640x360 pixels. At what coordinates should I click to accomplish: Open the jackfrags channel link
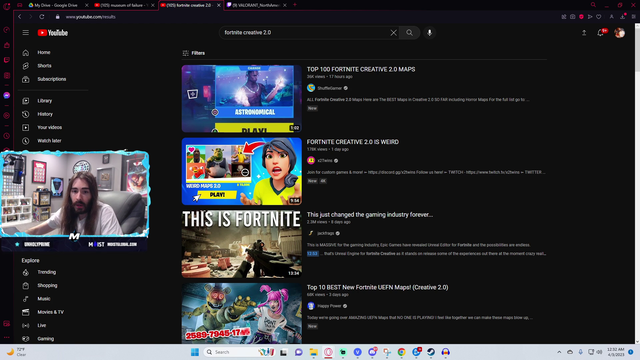326,233
